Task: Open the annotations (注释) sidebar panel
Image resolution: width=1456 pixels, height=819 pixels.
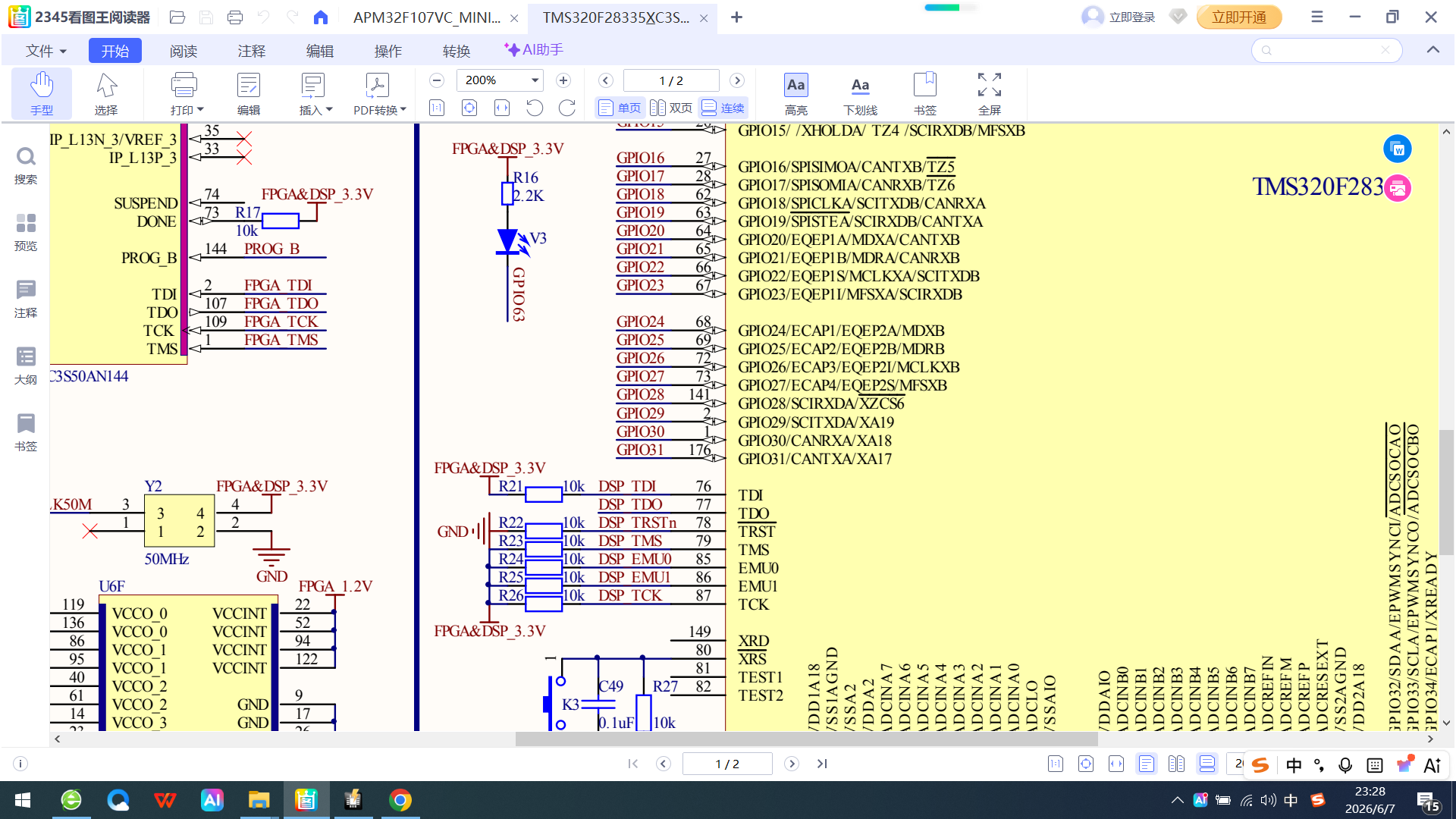Action: [26, 299]
